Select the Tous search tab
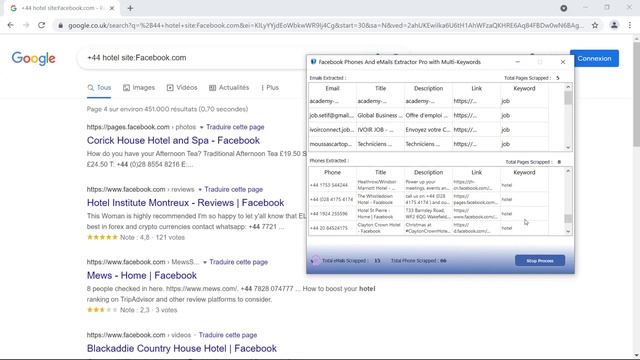Screen dimensions: 640x360 point(99,87)
